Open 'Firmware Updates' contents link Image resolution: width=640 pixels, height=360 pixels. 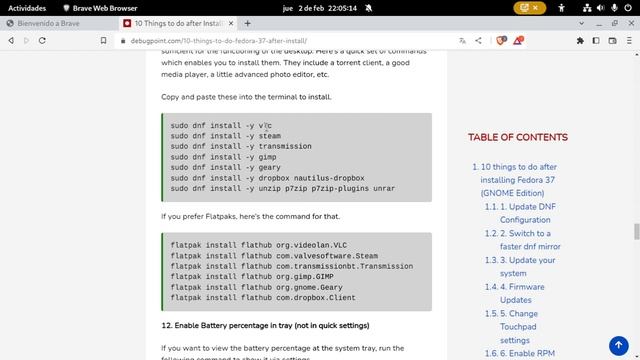[x=515, y=293]
